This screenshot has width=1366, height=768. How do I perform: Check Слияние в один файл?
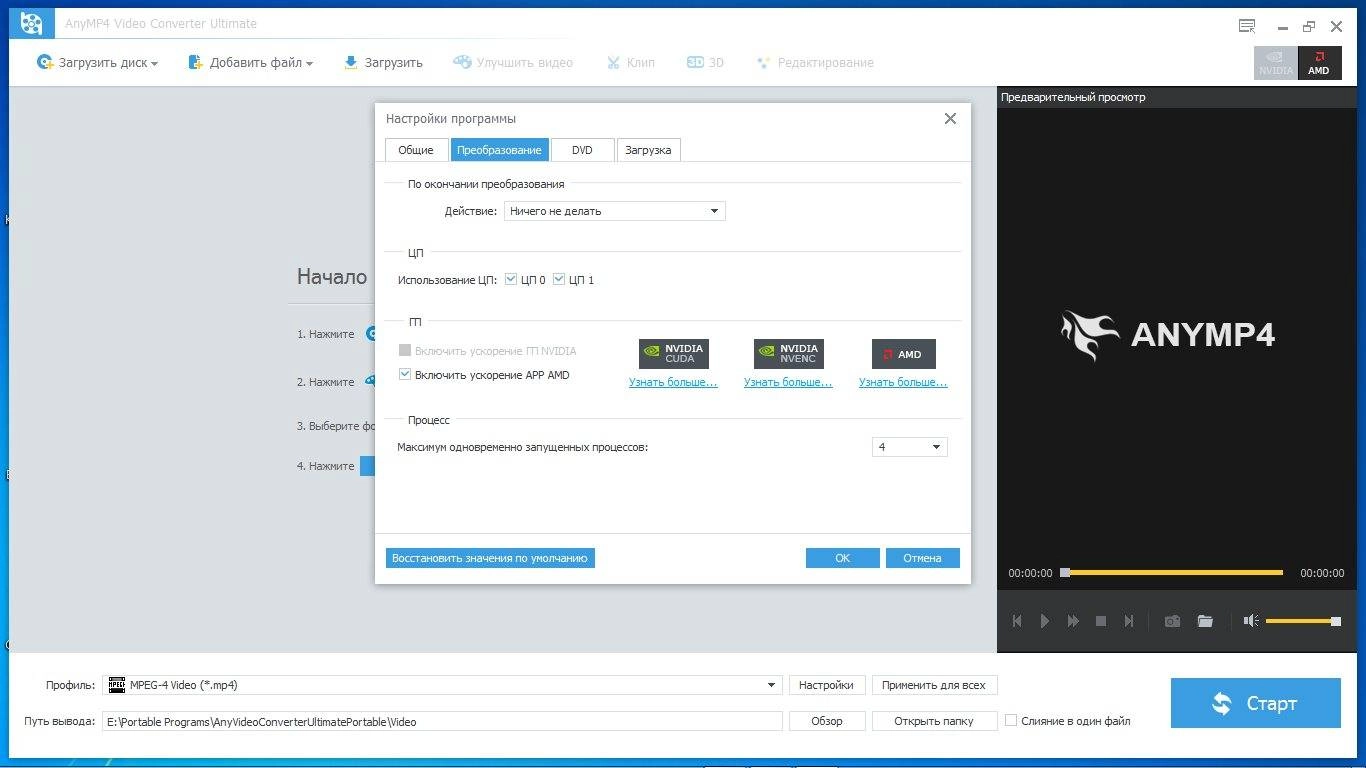(x=1011, y=720)
